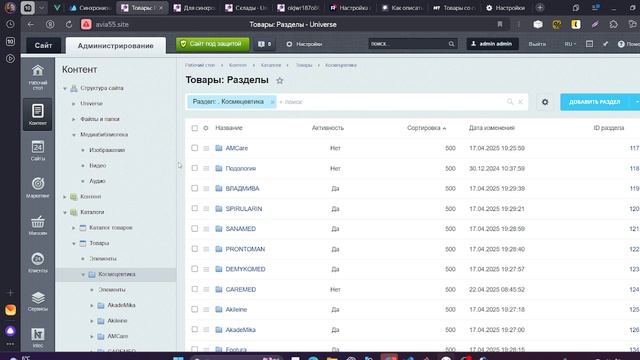Select all rows with header checkbox
Image resolution: width=640 pixels, height=360 pixels.
click(195, 128)
